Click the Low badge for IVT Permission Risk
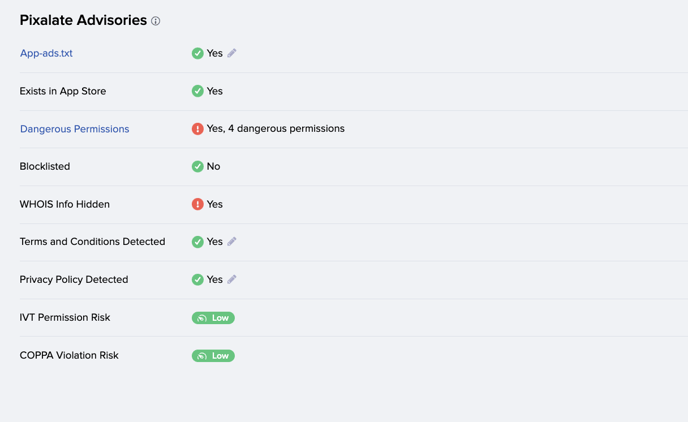Screen dimensions: 688x422 point(213,318)
